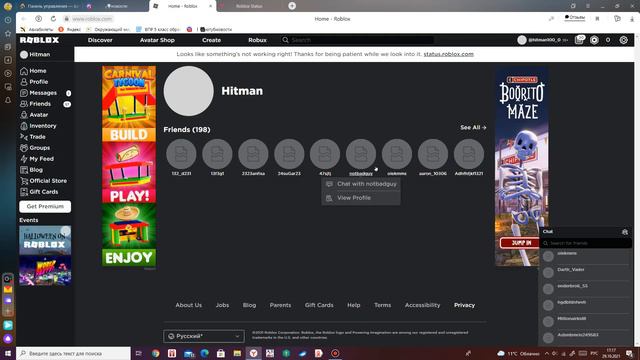Open Terms footer link

coord(382,305)
